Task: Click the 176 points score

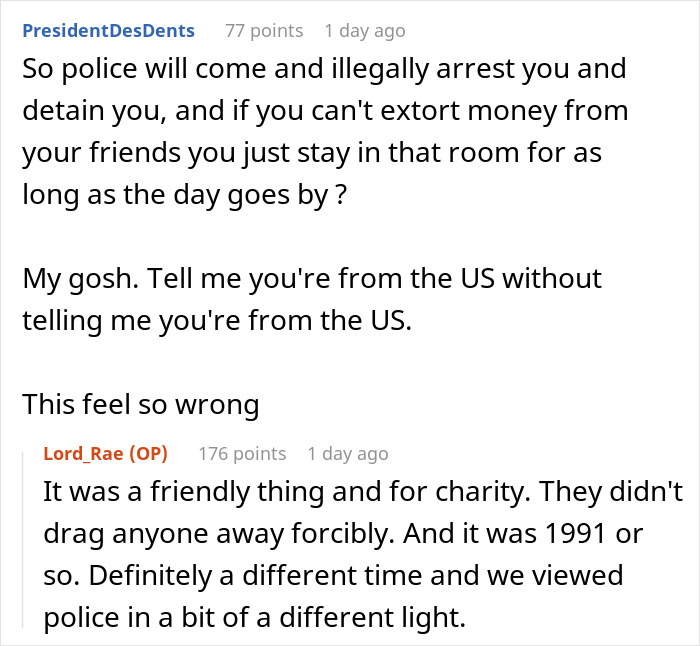Action: 242,454
